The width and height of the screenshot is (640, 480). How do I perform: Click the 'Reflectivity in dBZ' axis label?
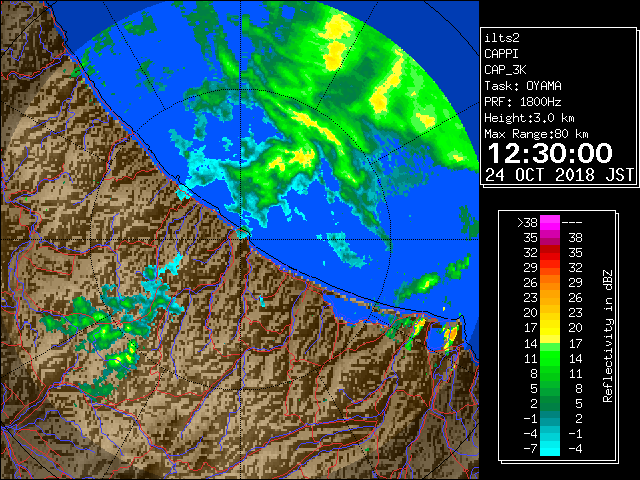(x=607, y=336)
